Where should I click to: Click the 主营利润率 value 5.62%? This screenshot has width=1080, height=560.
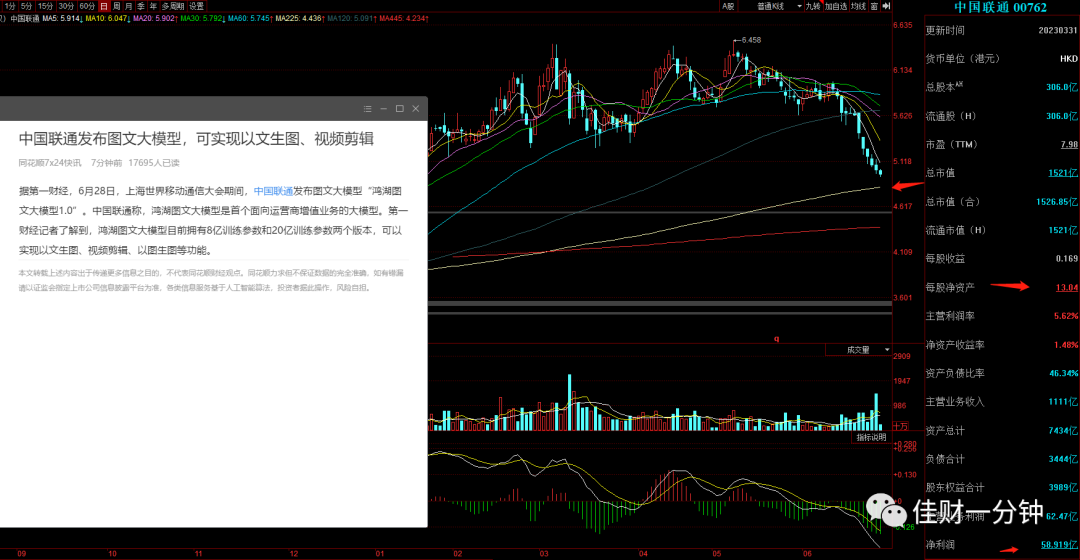[x=1066, y=316]
